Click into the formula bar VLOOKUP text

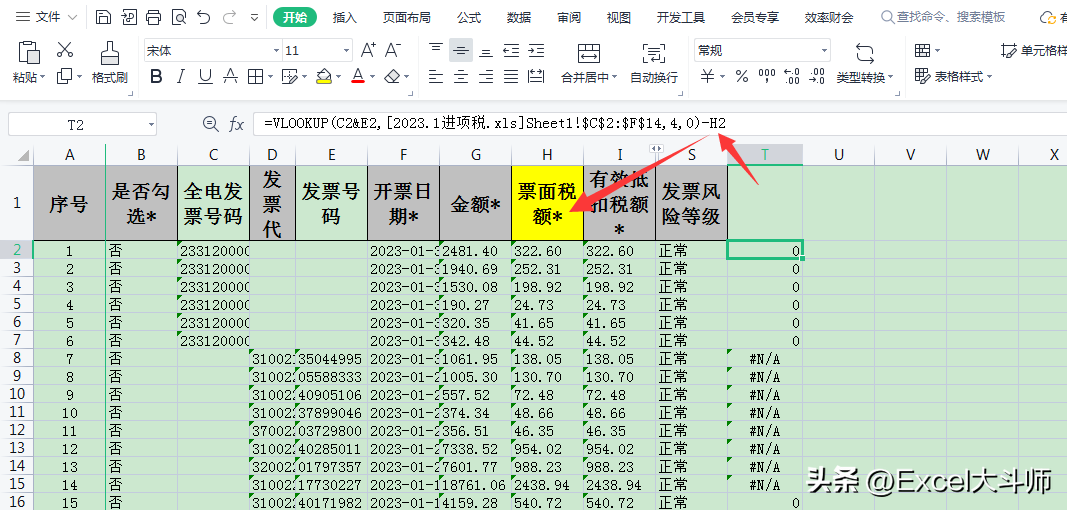point(495,124)
